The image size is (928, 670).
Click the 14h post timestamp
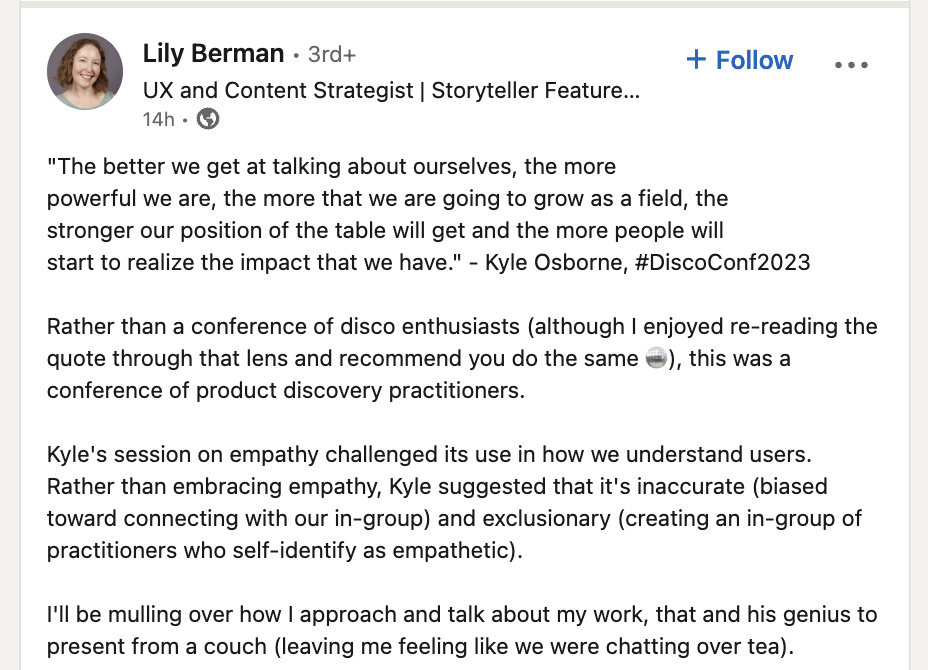pyautogui.click(x=159, y=120)
